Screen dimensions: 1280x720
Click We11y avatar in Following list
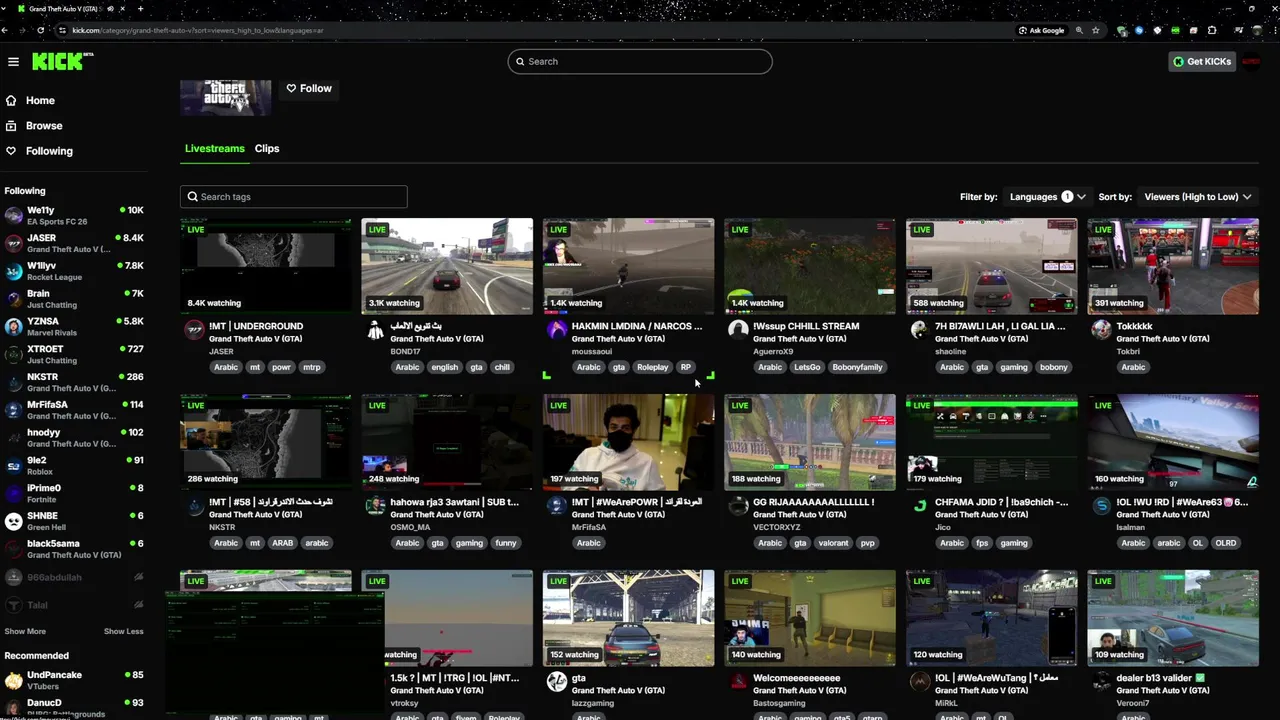pyautogui.click(x=14, y=215)
